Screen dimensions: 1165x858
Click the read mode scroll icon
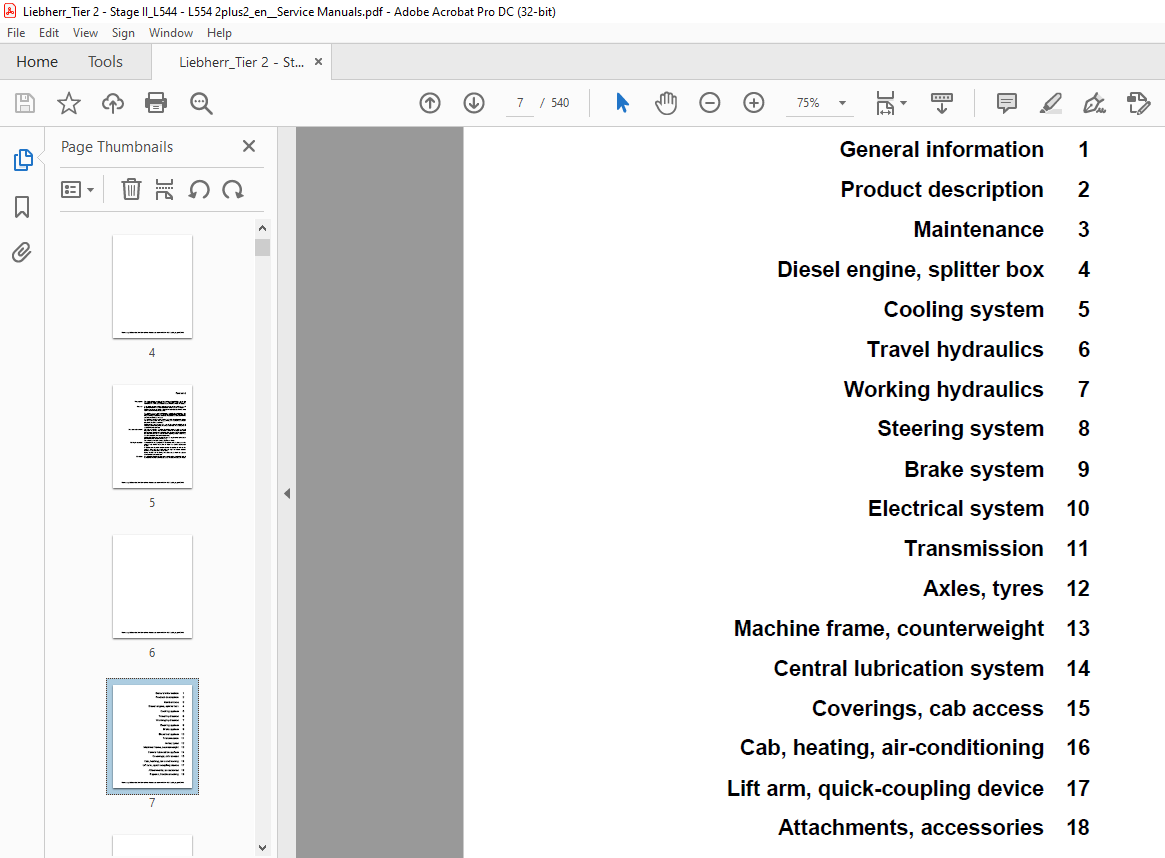(941, 103)
